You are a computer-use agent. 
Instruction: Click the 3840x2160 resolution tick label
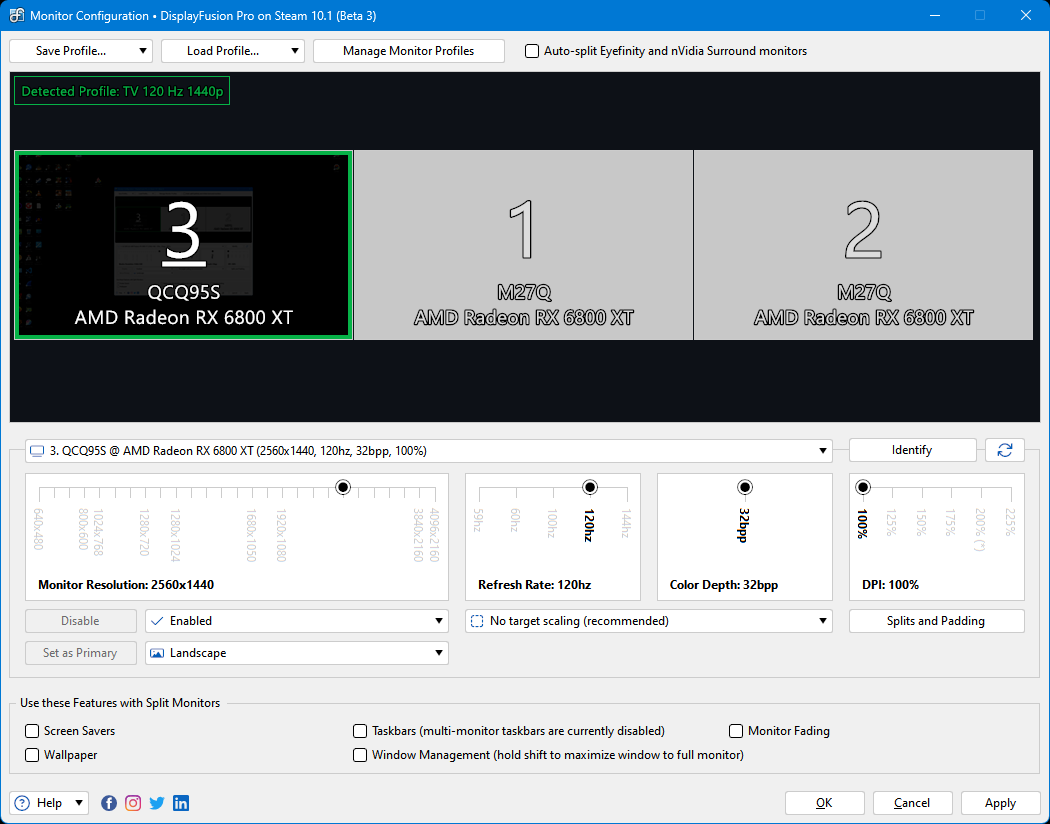tap(419, 535)
